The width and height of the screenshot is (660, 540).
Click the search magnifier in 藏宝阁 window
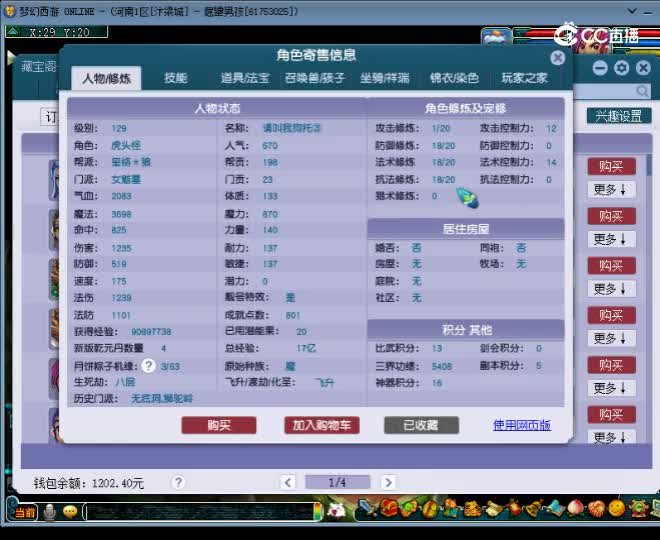click(x=642, y=91)
